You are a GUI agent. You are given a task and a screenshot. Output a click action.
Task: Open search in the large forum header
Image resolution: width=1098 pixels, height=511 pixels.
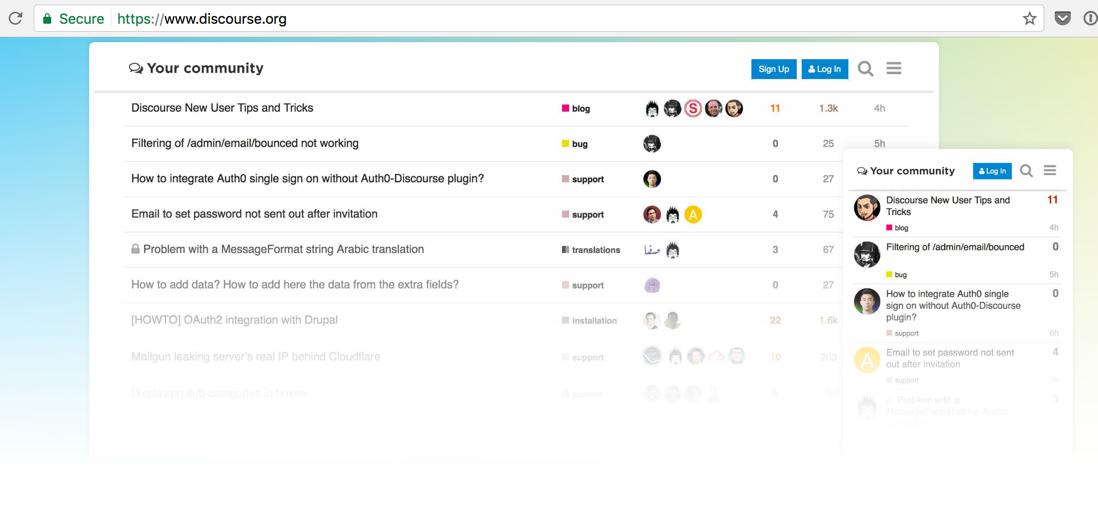click(x=866, y=69)
